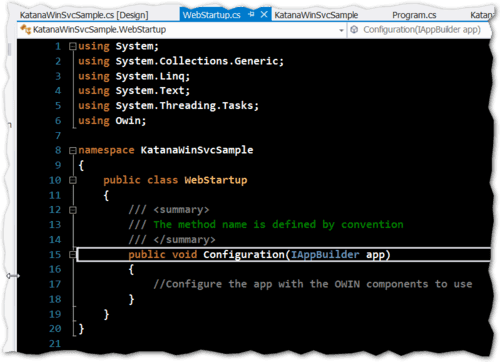Click the method icon beside Configuration(IAppBuilder app)
This screenshot has height=362, width=500.
354,30
